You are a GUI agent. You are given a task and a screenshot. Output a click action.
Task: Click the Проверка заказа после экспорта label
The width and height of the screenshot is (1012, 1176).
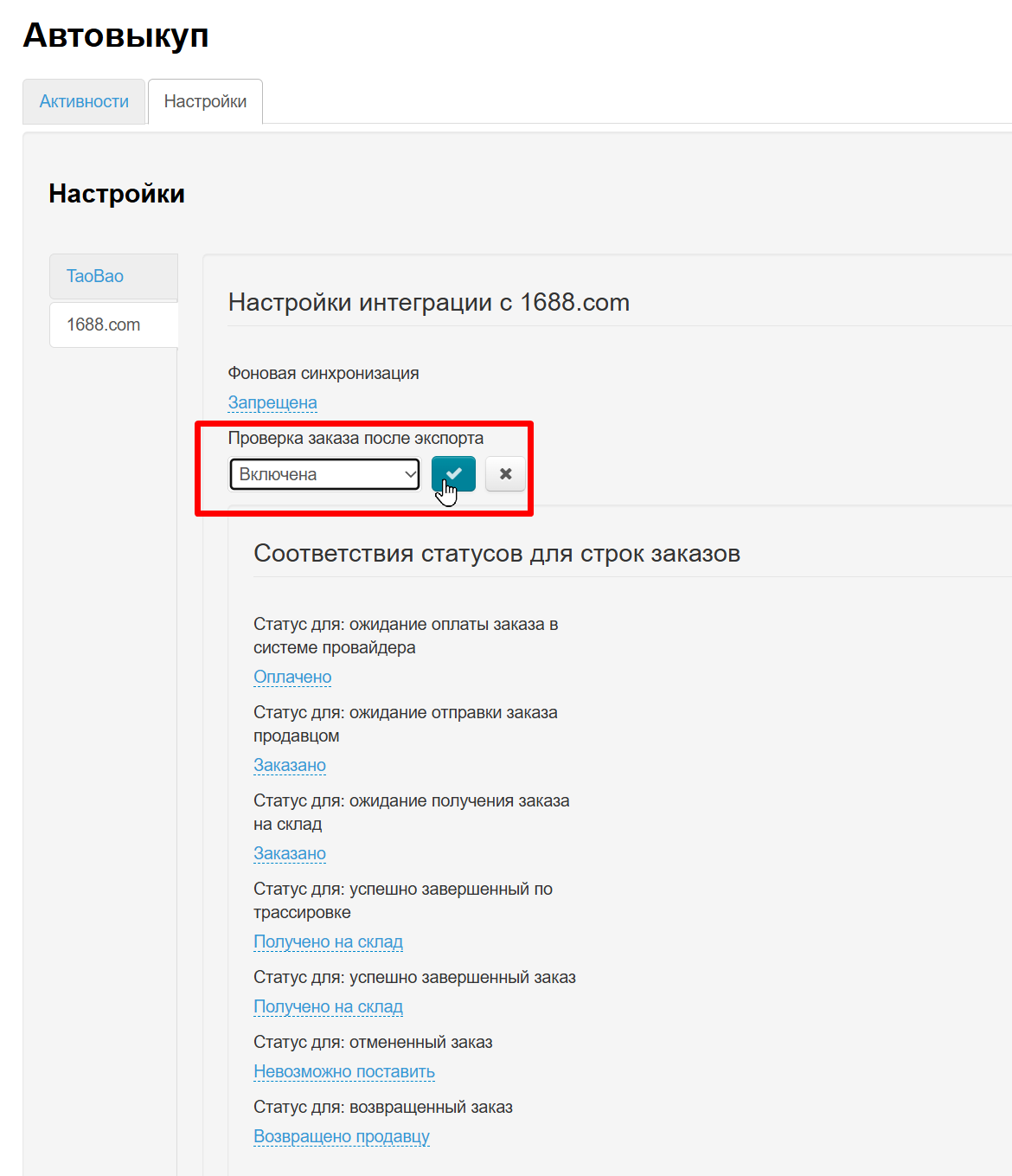[355, 438]
